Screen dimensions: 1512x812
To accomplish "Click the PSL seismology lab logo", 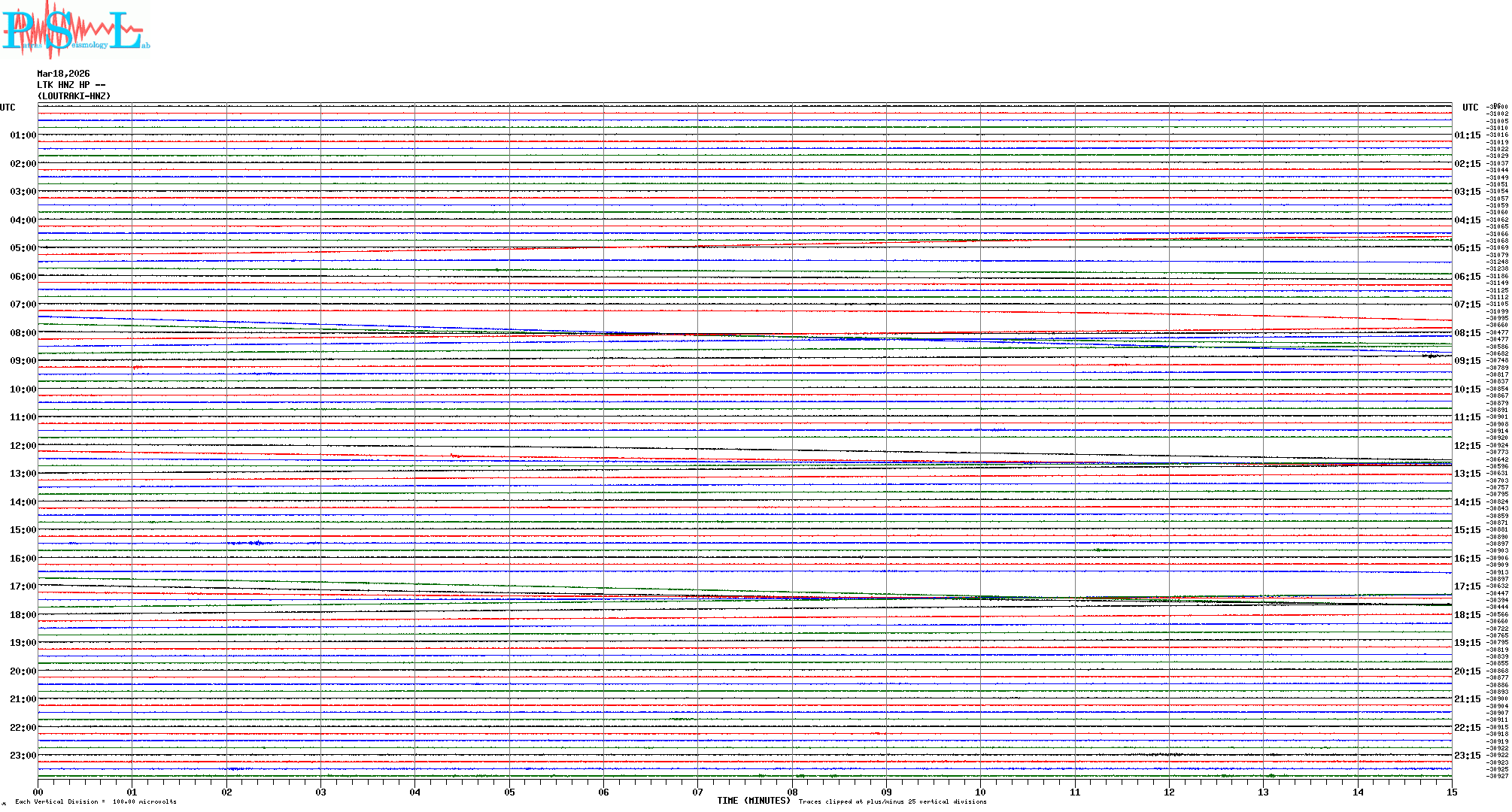I will [75, 30].
